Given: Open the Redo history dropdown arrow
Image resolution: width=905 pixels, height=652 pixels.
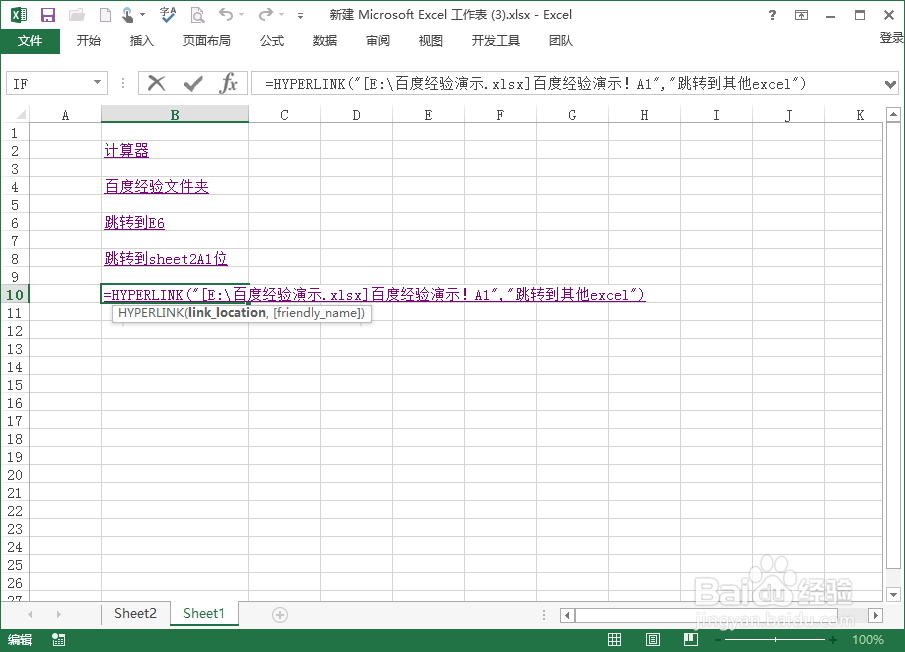Looking at the screenshot, I should (x=282, y=15).
